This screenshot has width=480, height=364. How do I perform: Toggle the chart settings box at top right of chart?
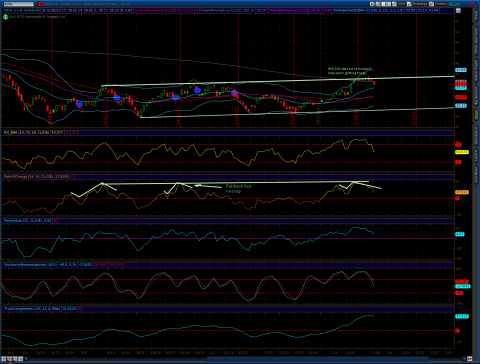point(458,11)
